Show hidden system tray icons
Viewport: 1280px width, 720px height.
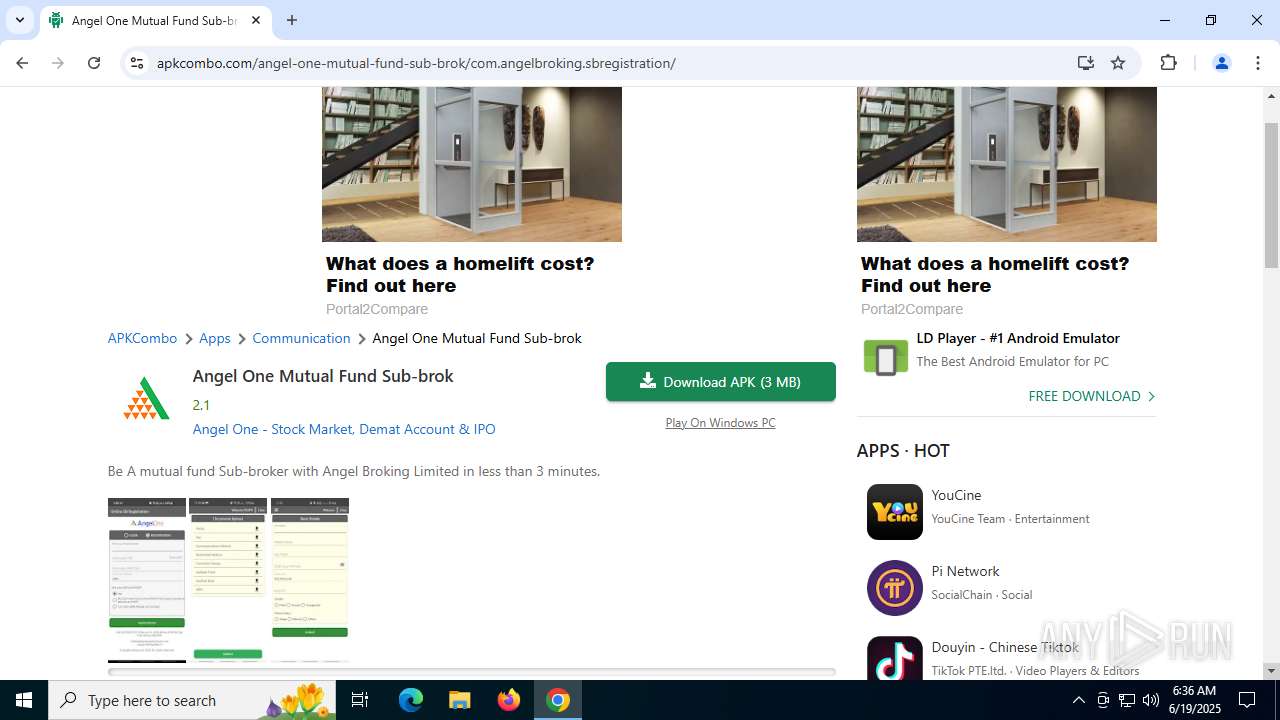(1078, 700)
